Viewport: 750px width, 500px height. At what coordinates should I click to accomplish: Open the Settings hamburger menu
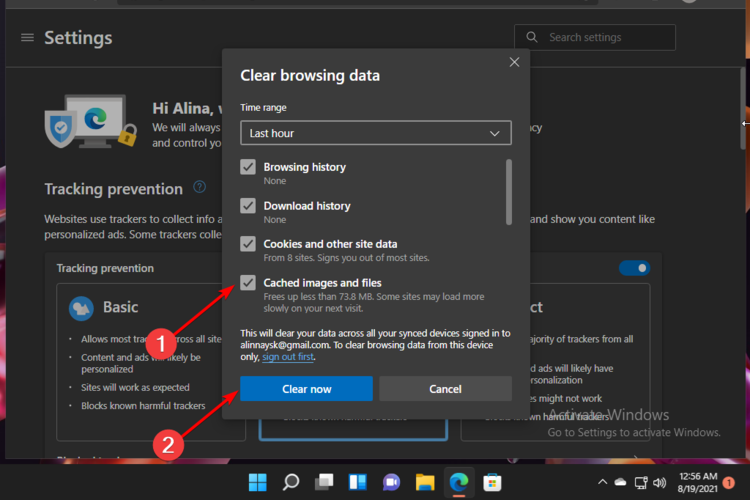coord(27,38)
